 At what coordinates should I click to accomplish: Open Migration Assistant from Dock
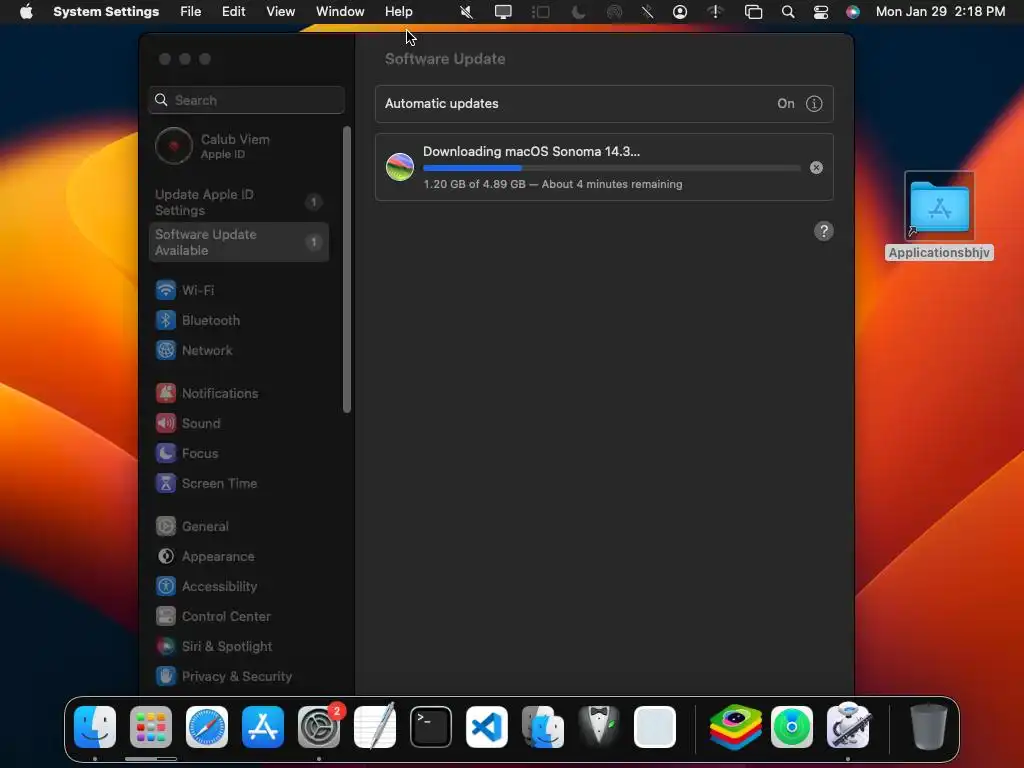click(x=543, y=727)
